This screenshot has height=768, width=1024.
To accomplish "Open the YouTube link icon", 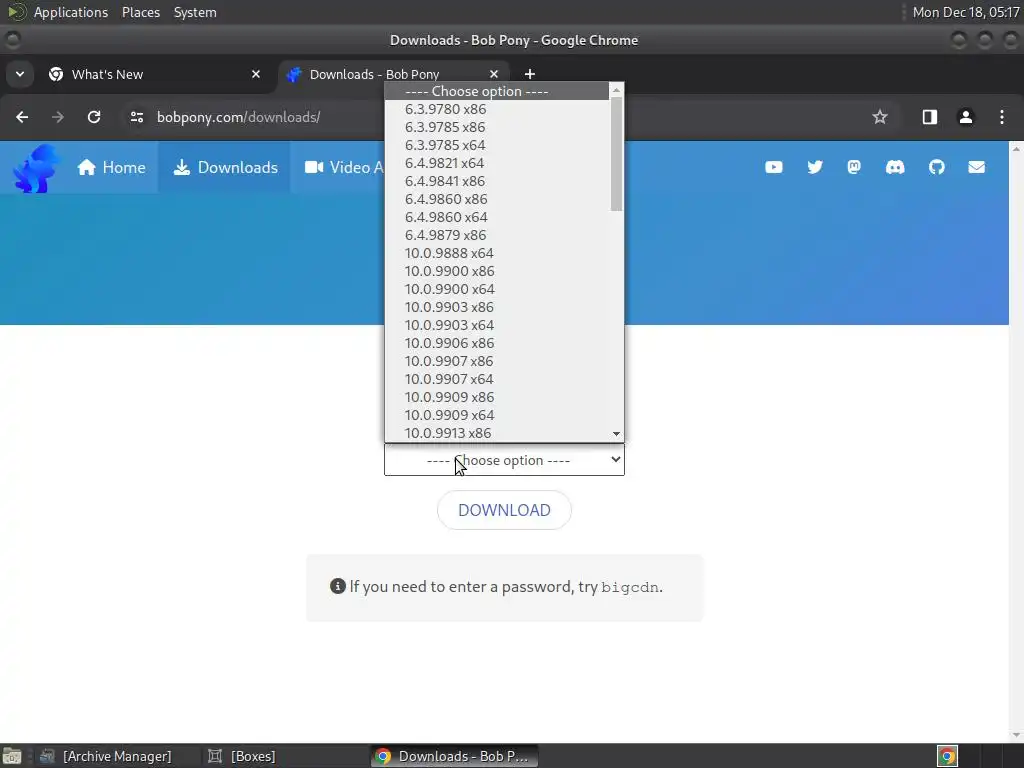I will tap(774, 167).
